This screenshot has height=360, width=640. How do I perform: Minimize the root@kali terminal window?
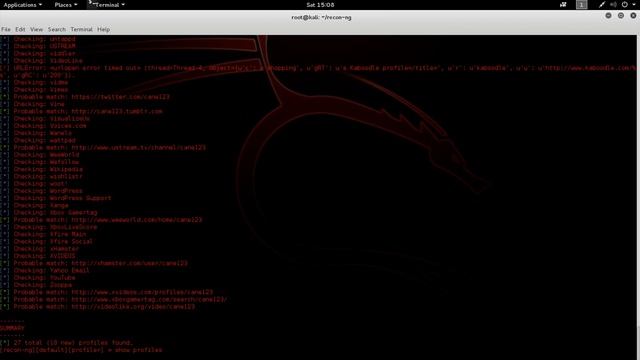coord(608,16)
